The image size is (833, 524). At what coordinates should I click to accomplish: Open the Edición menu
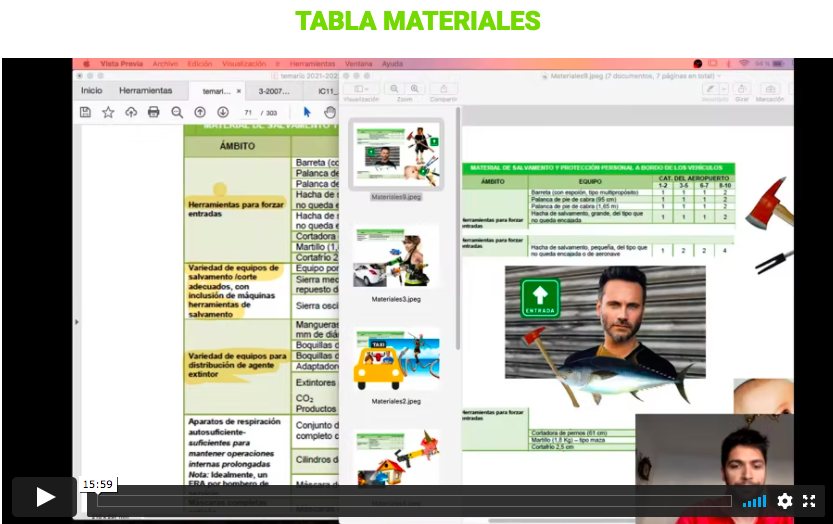[x=200, y=64]
